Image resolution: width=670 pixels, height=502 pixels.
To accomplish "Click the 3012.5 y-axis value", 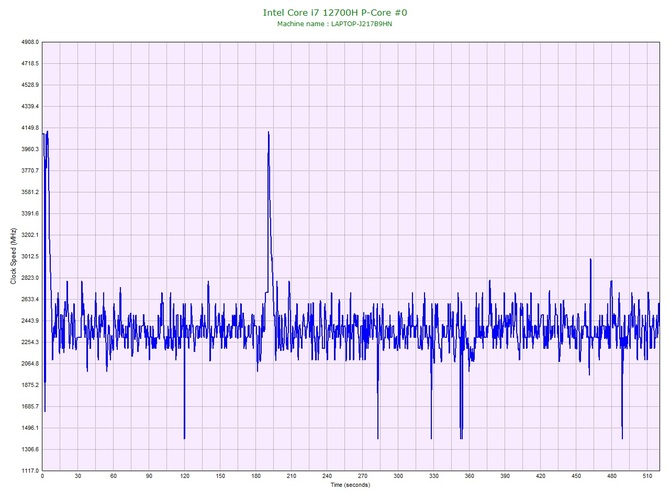I will (x=30, y=256).
